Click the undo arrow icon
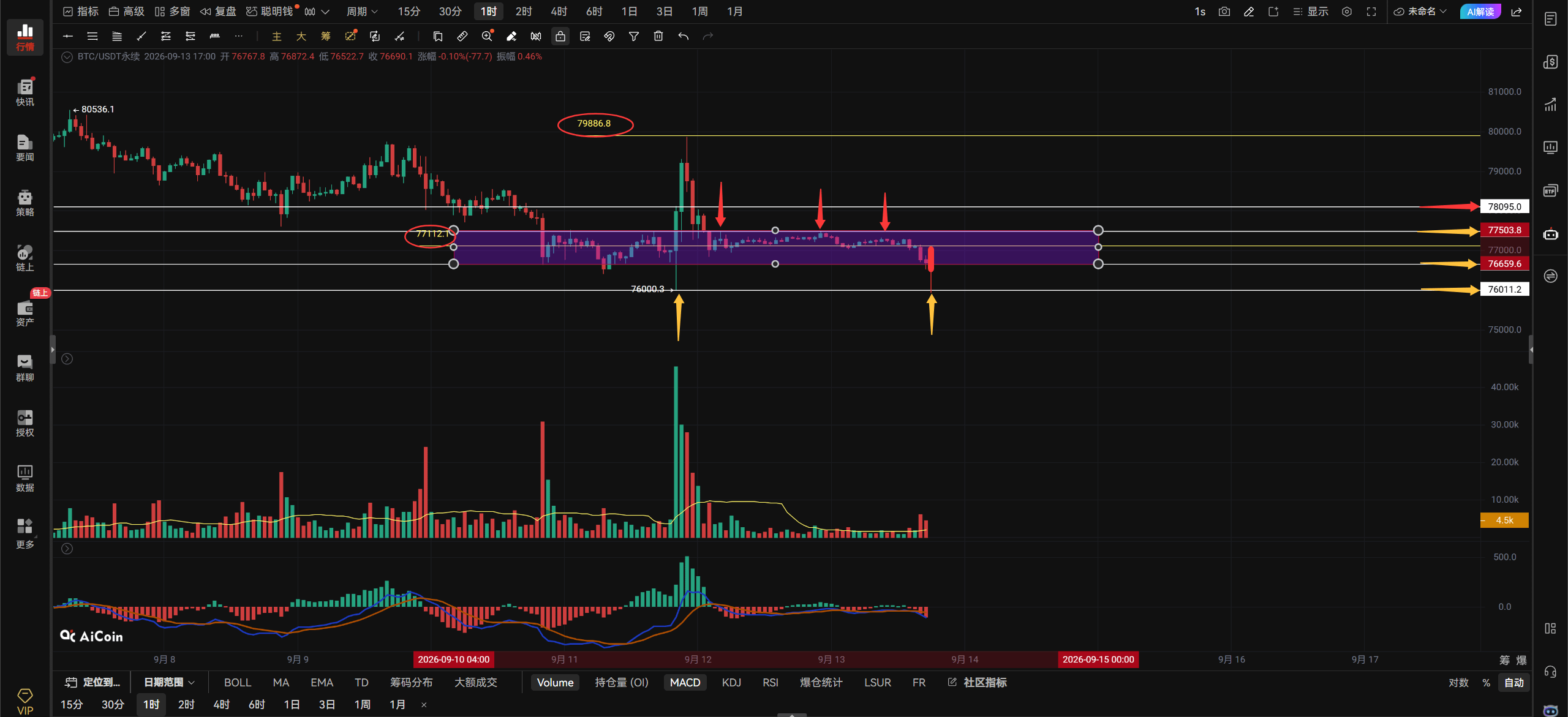 coord(683,36)
